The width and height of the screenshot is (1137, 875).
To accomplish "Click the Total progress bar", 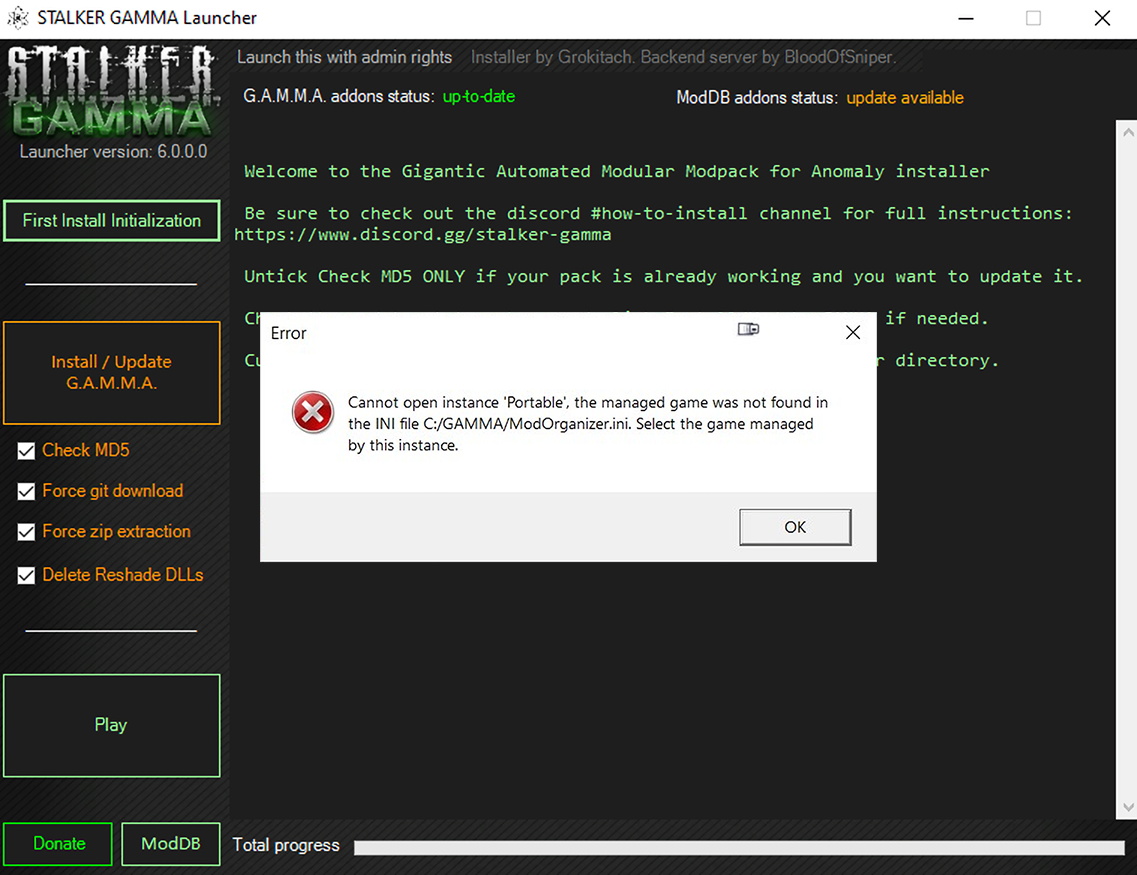I will pyautogui.click(x=739, y=847).
